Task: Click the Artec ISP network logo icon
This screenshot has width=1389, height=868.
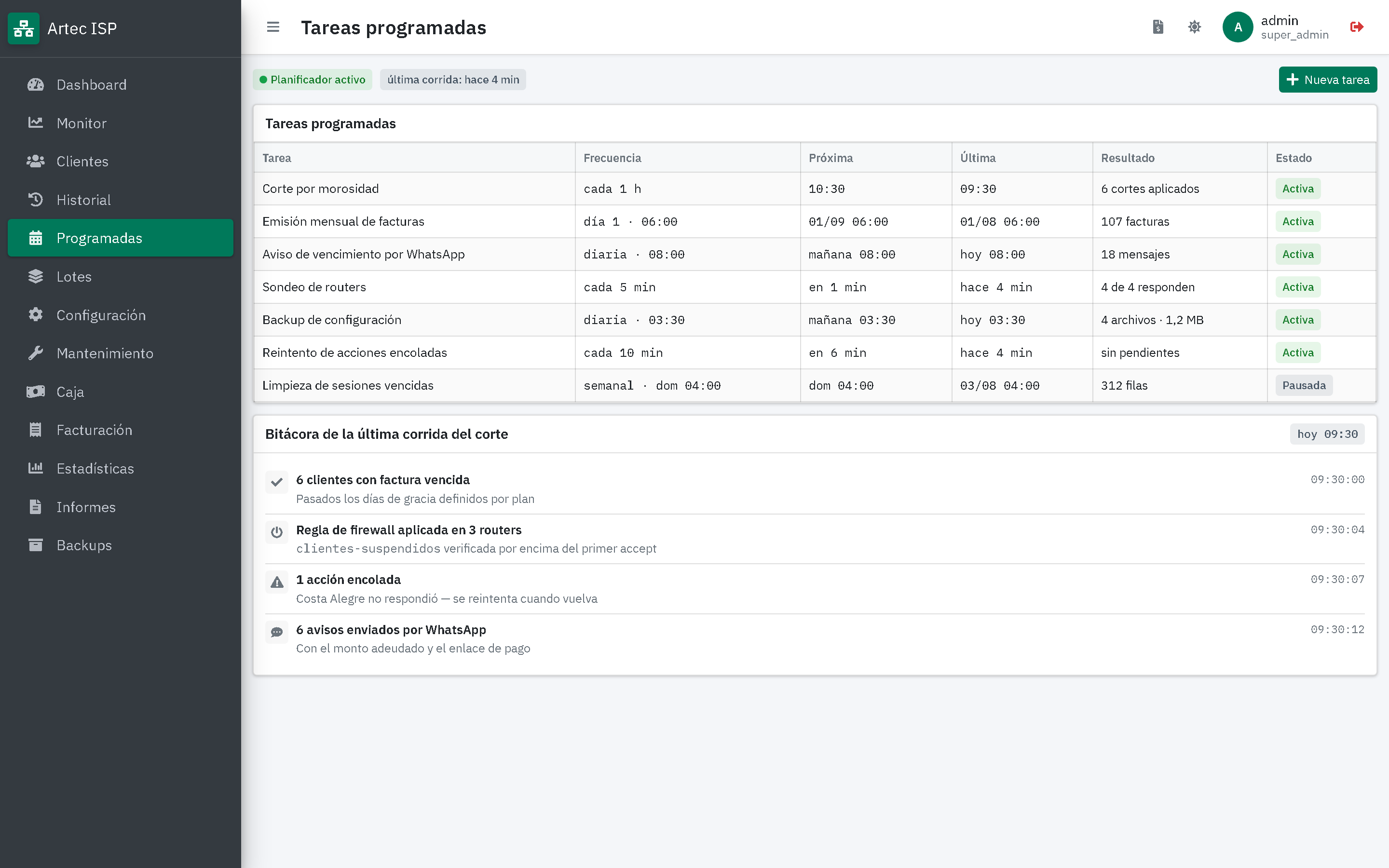Action: click(x=24, y=28)
